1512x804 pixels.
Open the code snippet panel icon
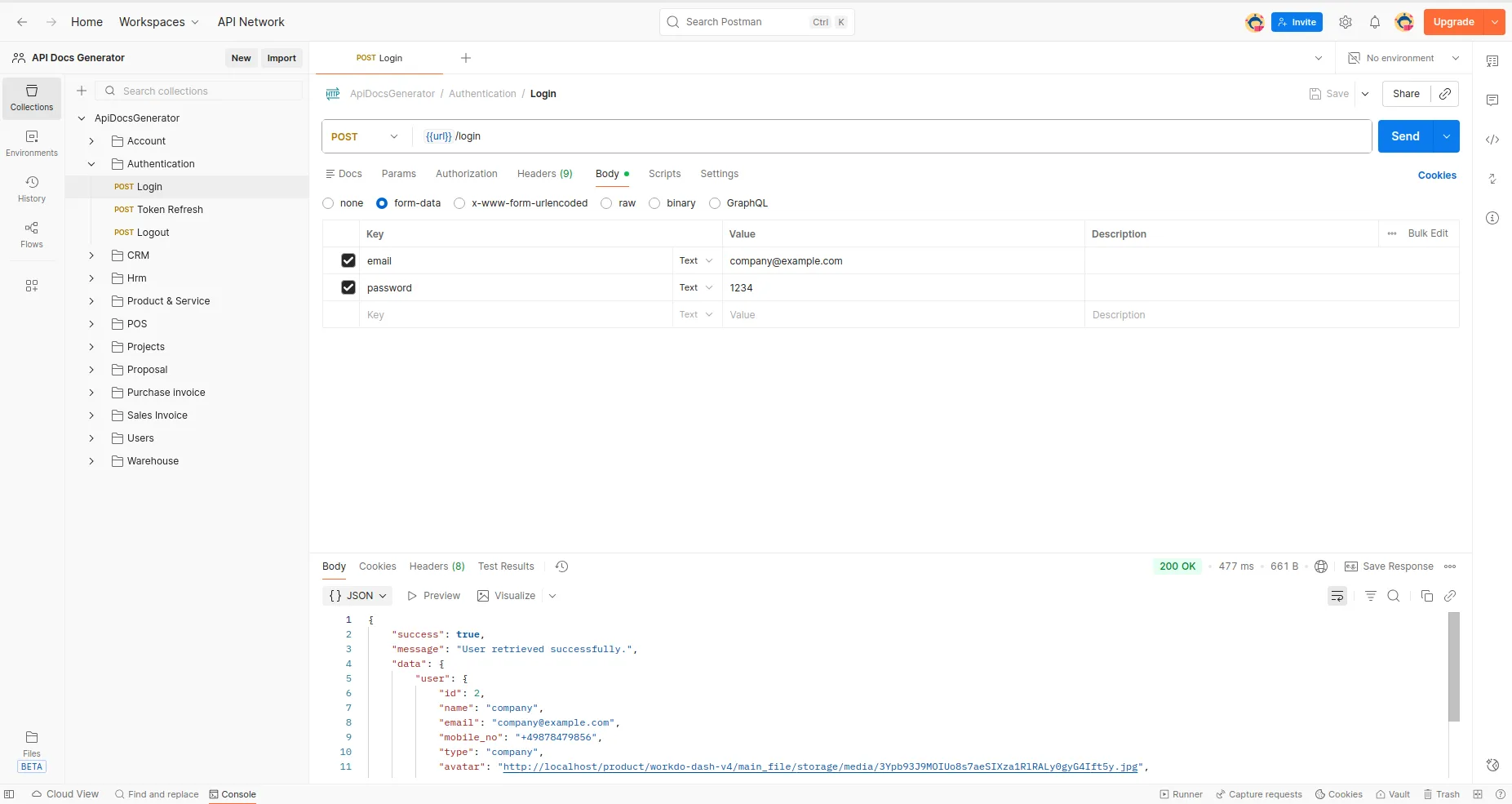1492,140
